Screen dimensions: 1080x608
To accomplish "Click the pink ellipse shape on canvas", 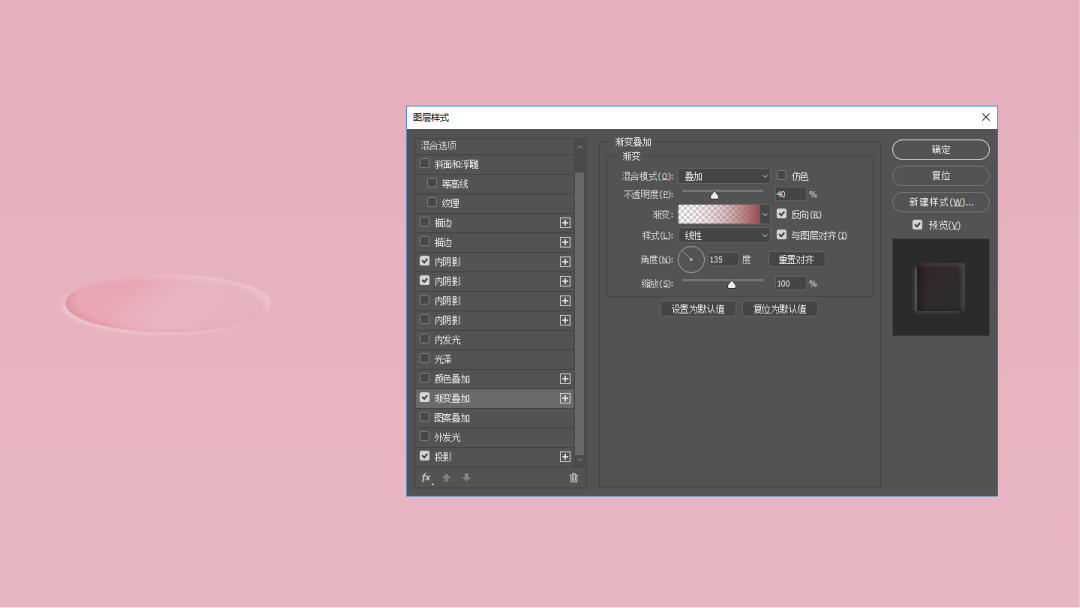I will [167, 304].
